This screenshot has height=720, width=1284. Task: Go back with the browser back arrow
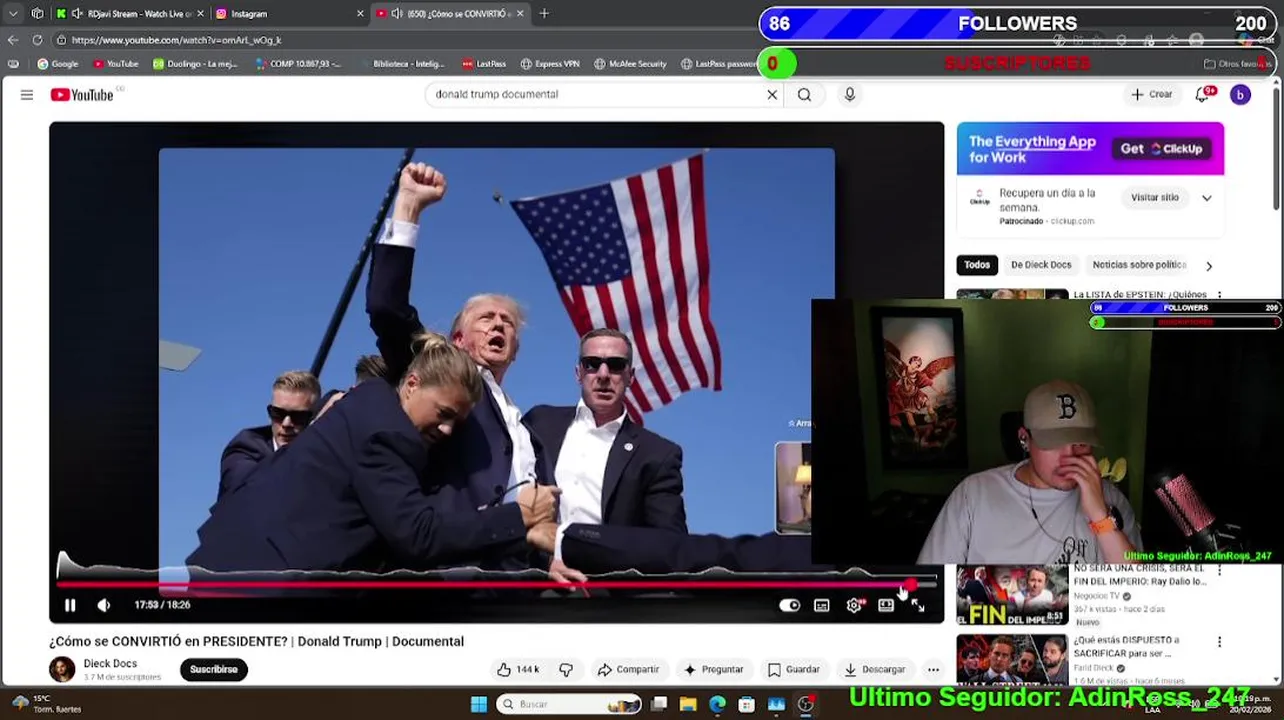(13, 40)
